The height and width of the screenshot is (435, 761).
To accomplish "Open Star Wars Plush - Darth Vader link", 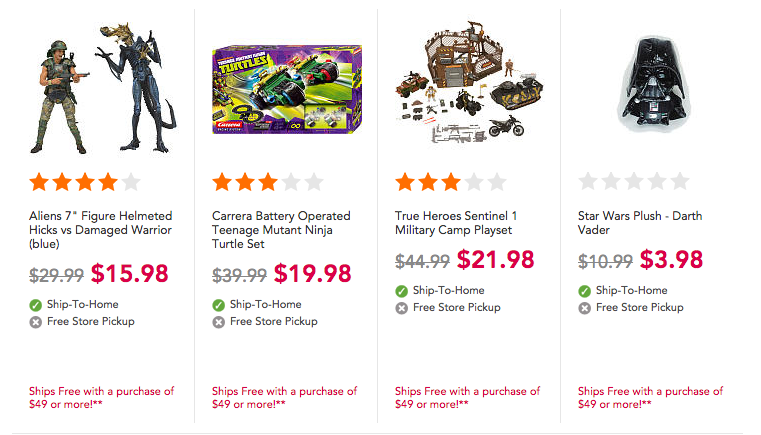I will point(640,223).
